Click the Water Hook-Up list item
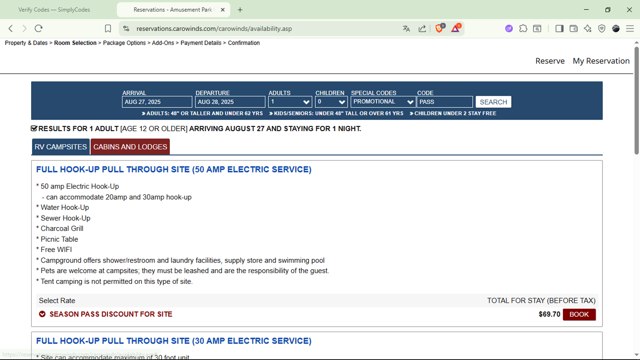 click(62, 207)
